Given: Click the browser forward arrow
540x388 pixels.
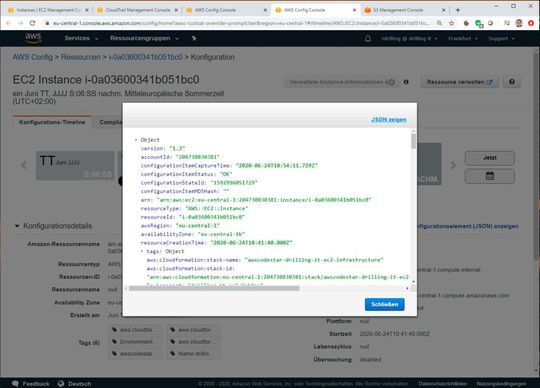Looking at the screenshot, I should [21, 23].
